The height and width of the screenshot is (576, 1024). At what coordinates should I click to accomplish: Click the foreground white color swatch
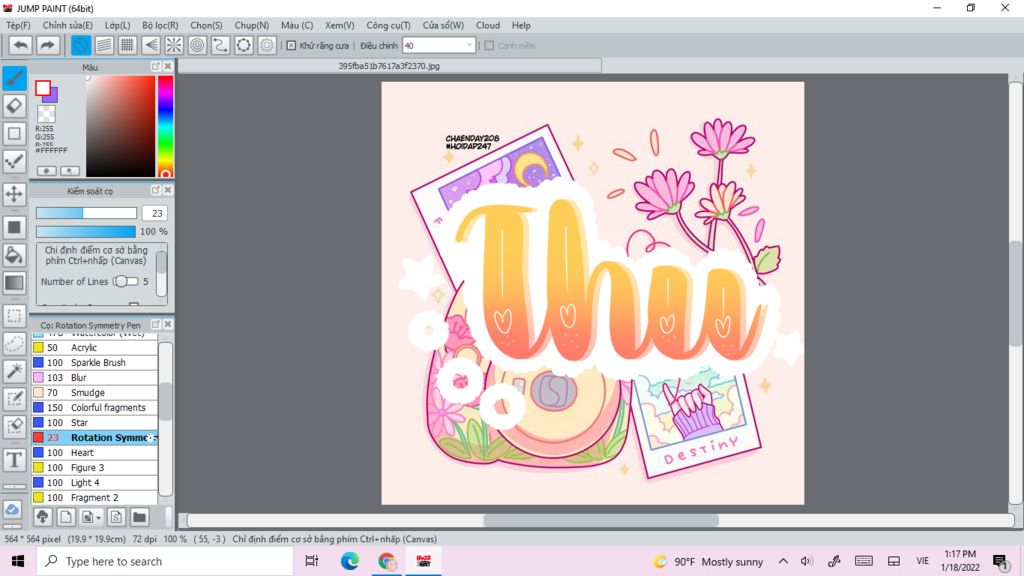pyautogui.click(x=43, y=88)
